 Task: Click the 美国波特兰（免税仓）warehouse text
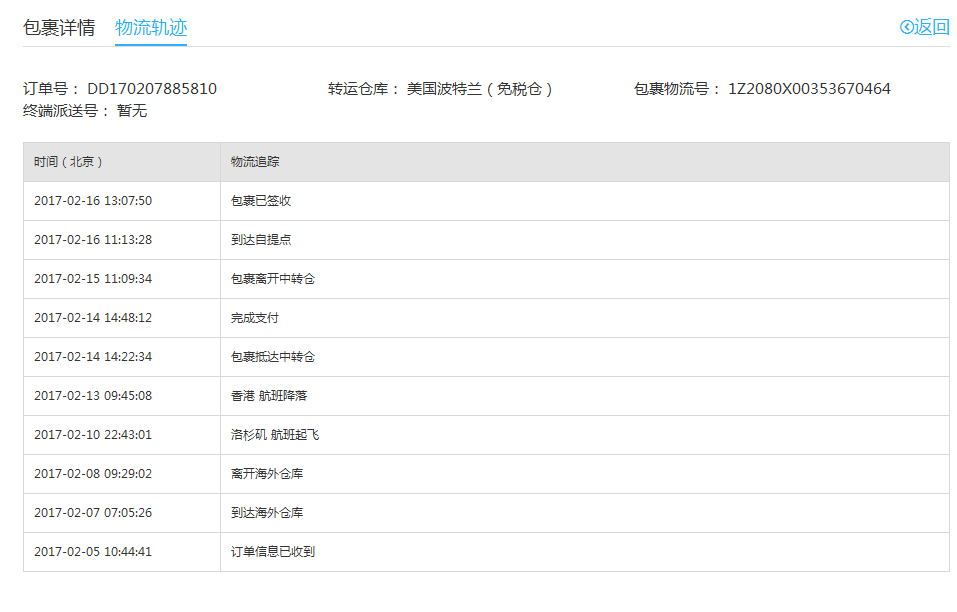pos(480,89)
